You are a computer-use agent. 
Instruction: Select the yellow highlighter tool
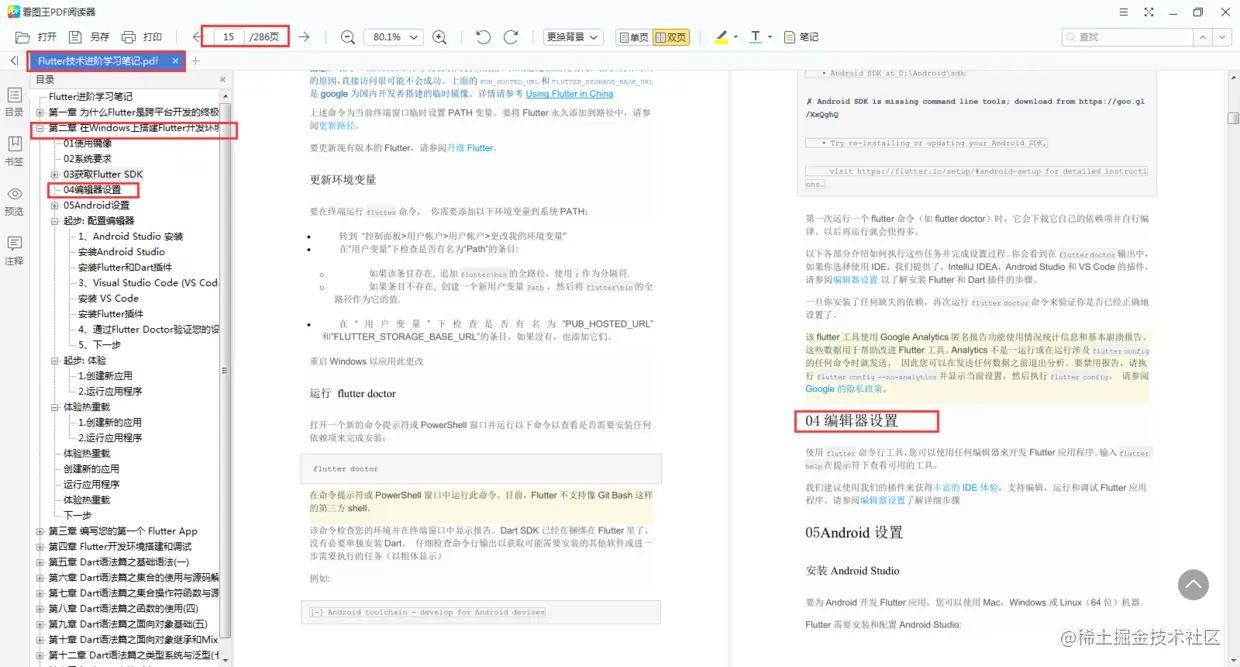(722, 37)
